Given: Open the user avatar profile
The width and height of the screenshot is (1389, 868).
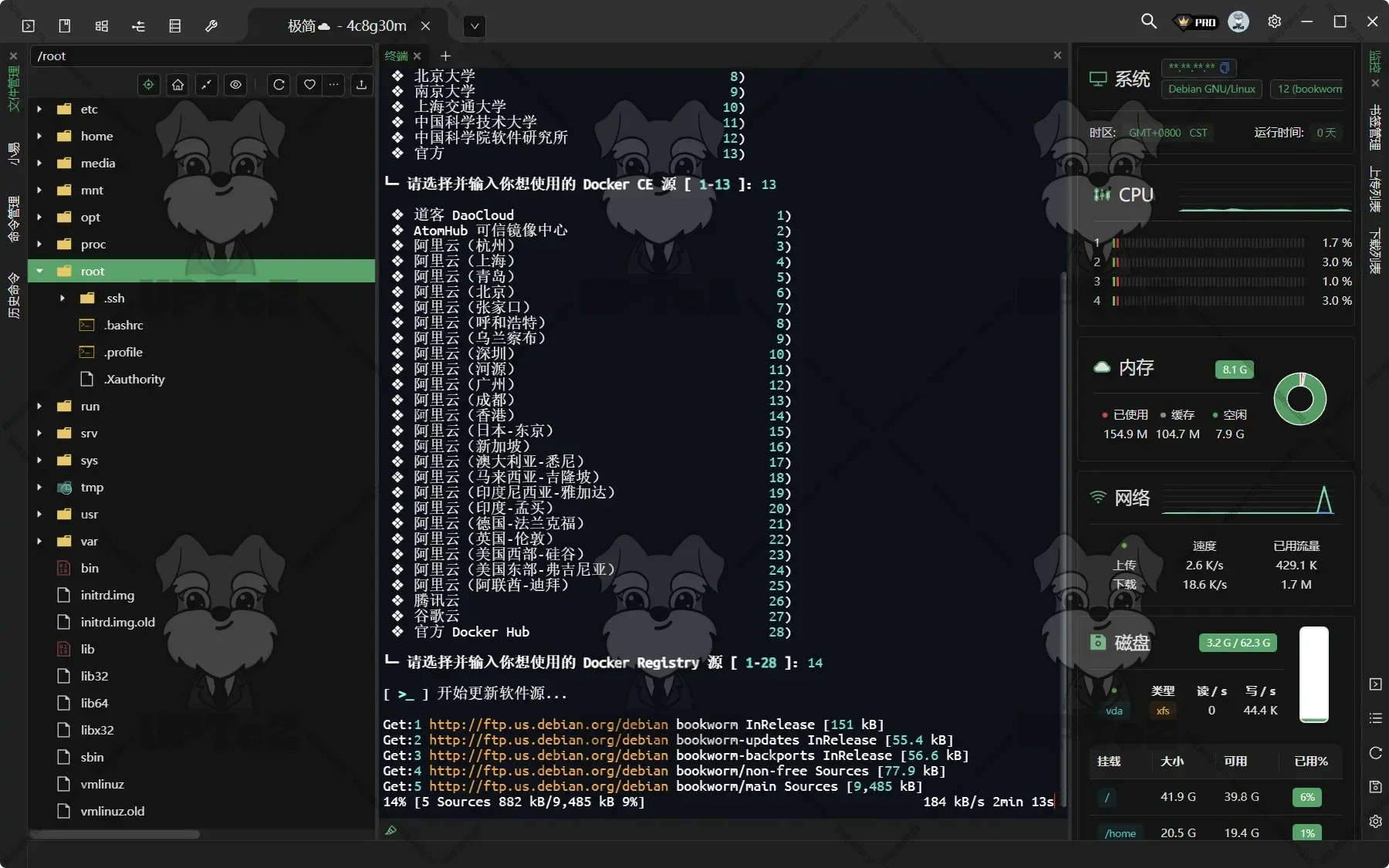Looking at the screenshot, I should (x=1239, y=22).
